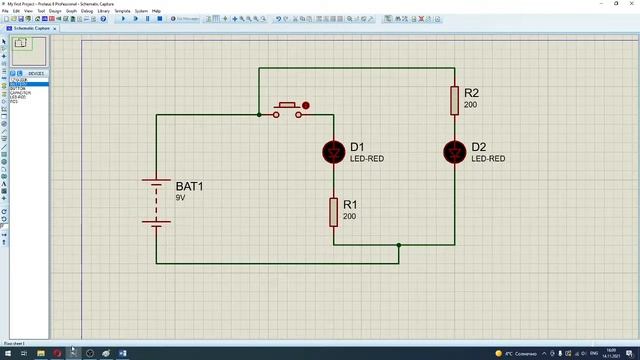Rotate anti-clockwise using the left toolbar arrow
Image resolution: width=640 pixels, height=360 pixels.
tap(4, 219)
